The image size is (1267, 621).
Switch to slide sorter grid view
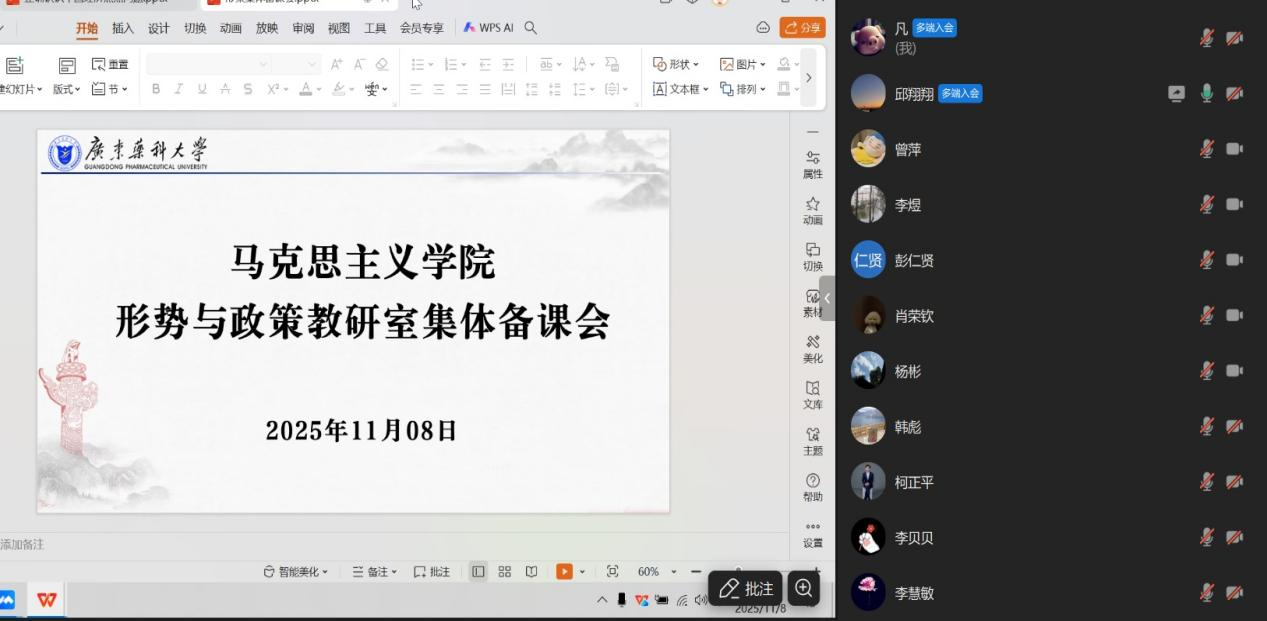[505, 572]
